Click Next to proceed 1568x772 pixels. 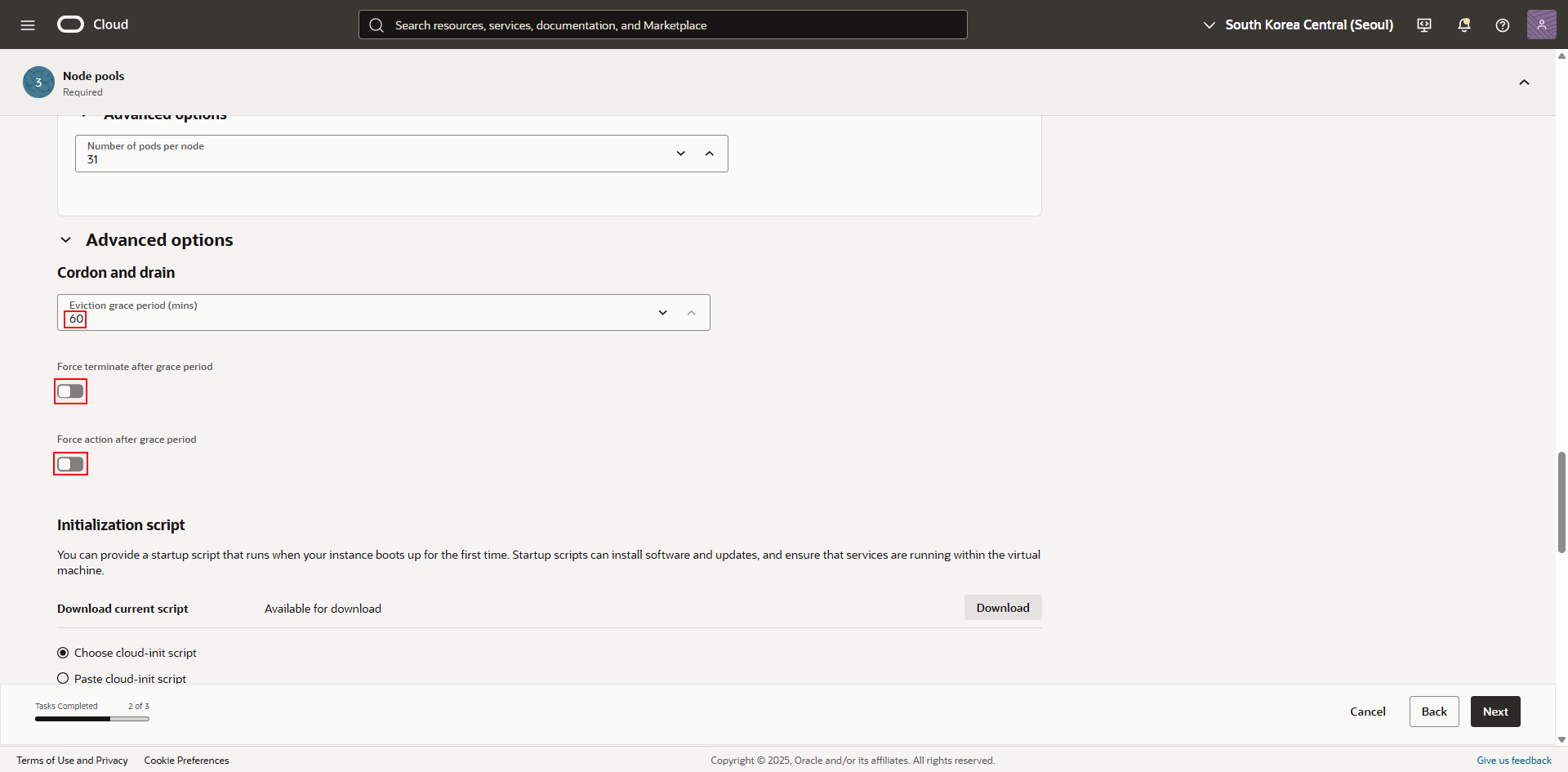(x=1494, y=712)
